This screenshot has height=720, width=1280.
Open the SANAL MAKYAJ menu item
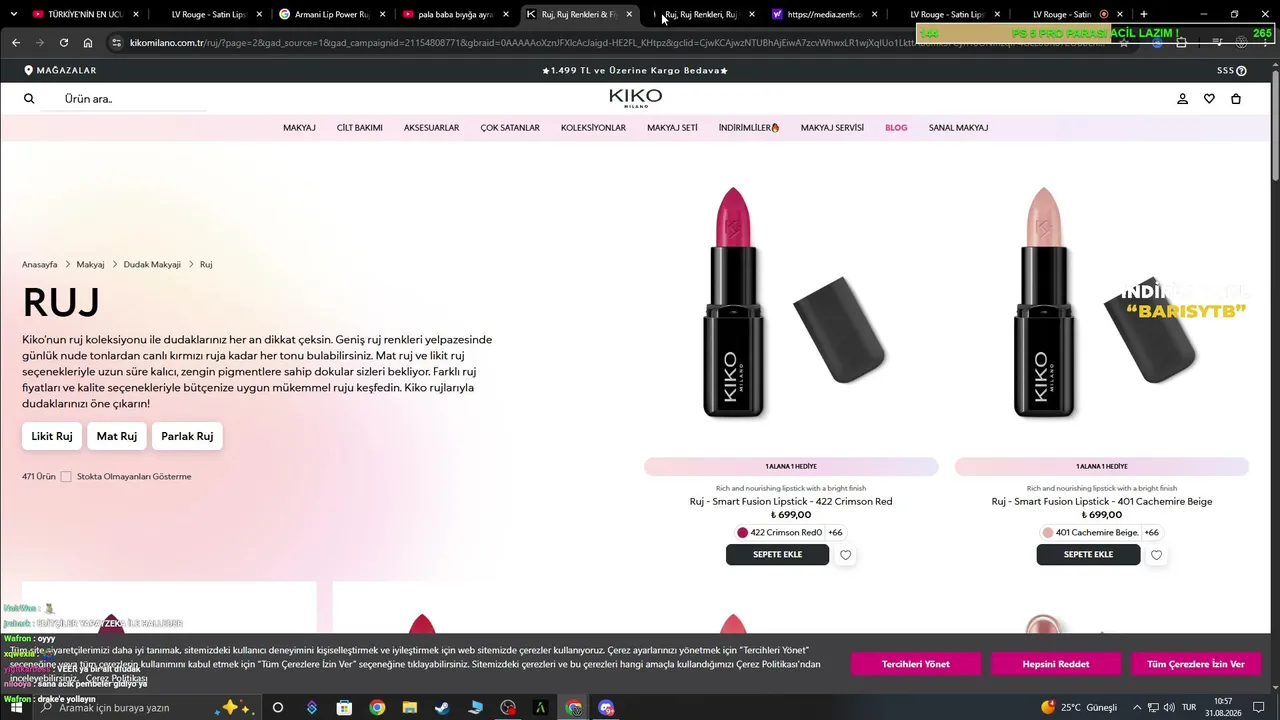pyautogui.click(x=958, y=128)
